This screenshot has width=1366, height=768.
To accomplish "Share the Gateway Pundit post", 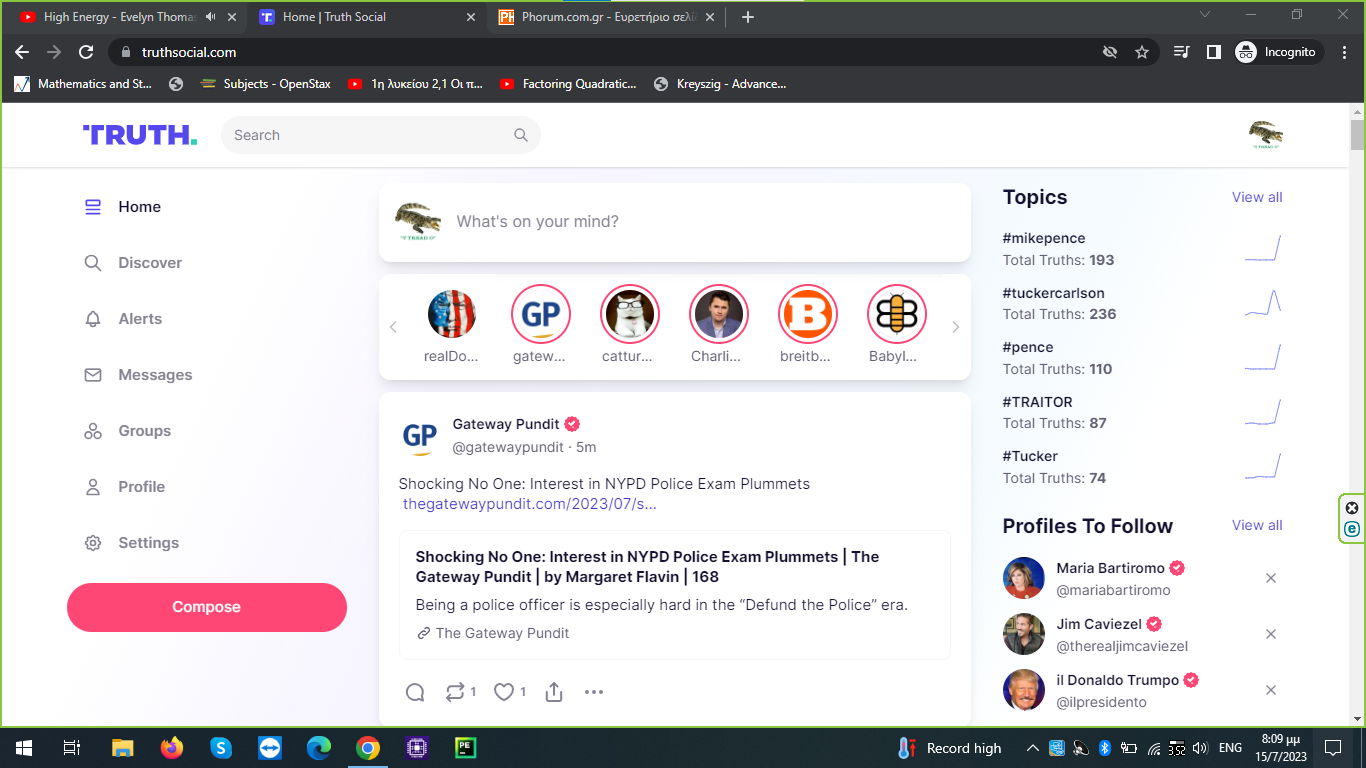I will [x=554, y=692].
